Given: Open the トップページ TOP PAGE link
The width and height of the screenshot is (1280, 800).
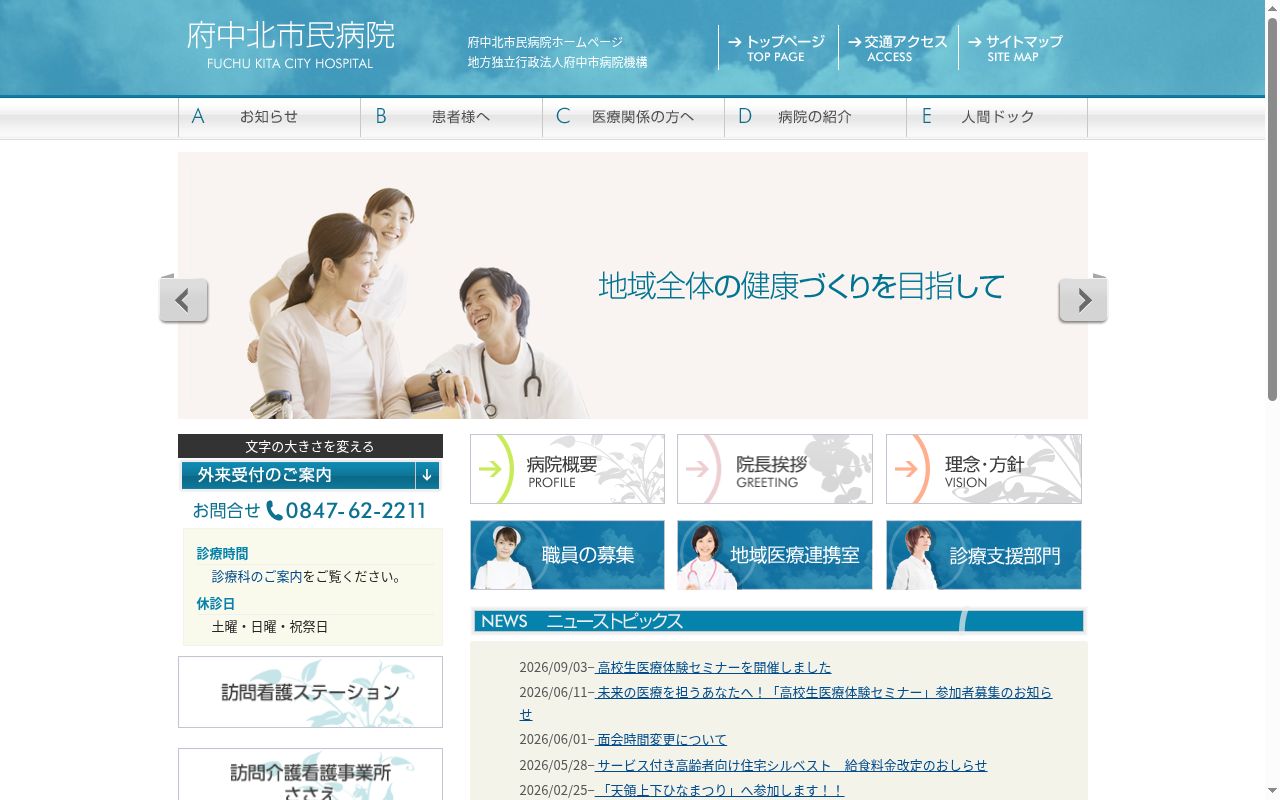Looking at the screenshot, I should point(778,48).
